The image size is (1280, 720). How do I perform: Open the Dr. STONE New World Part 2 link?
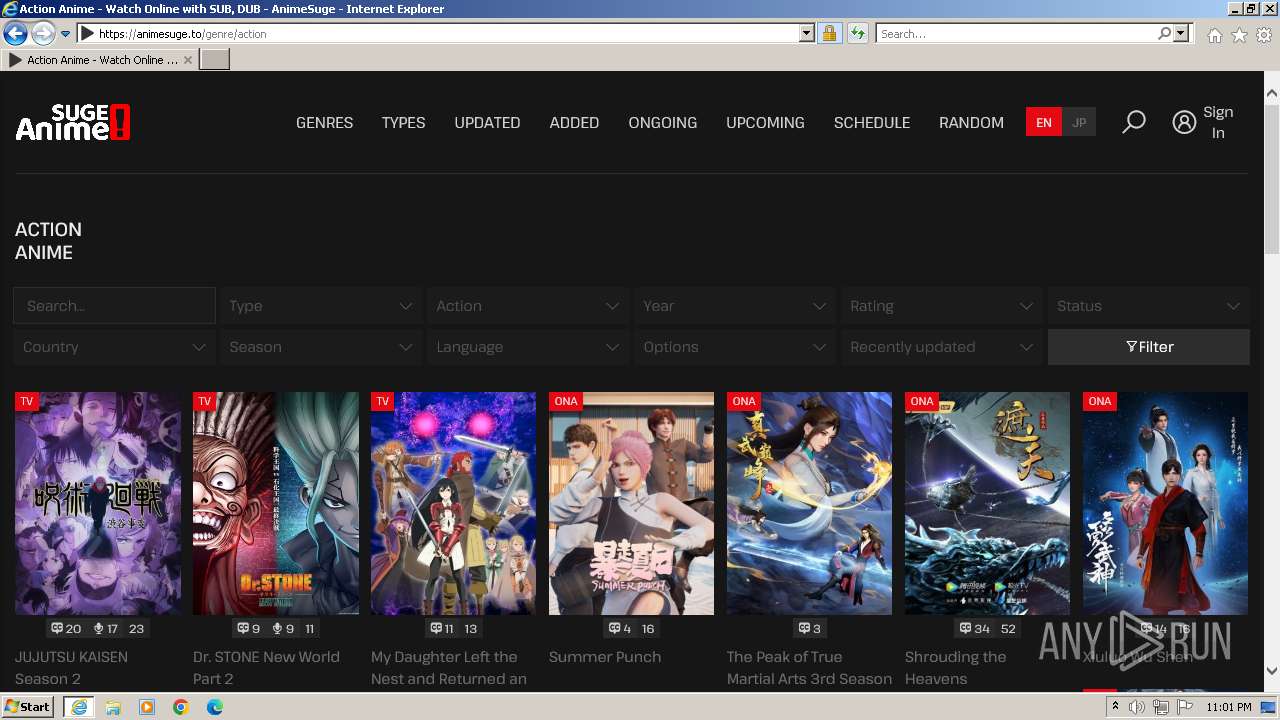coord(266,668)
